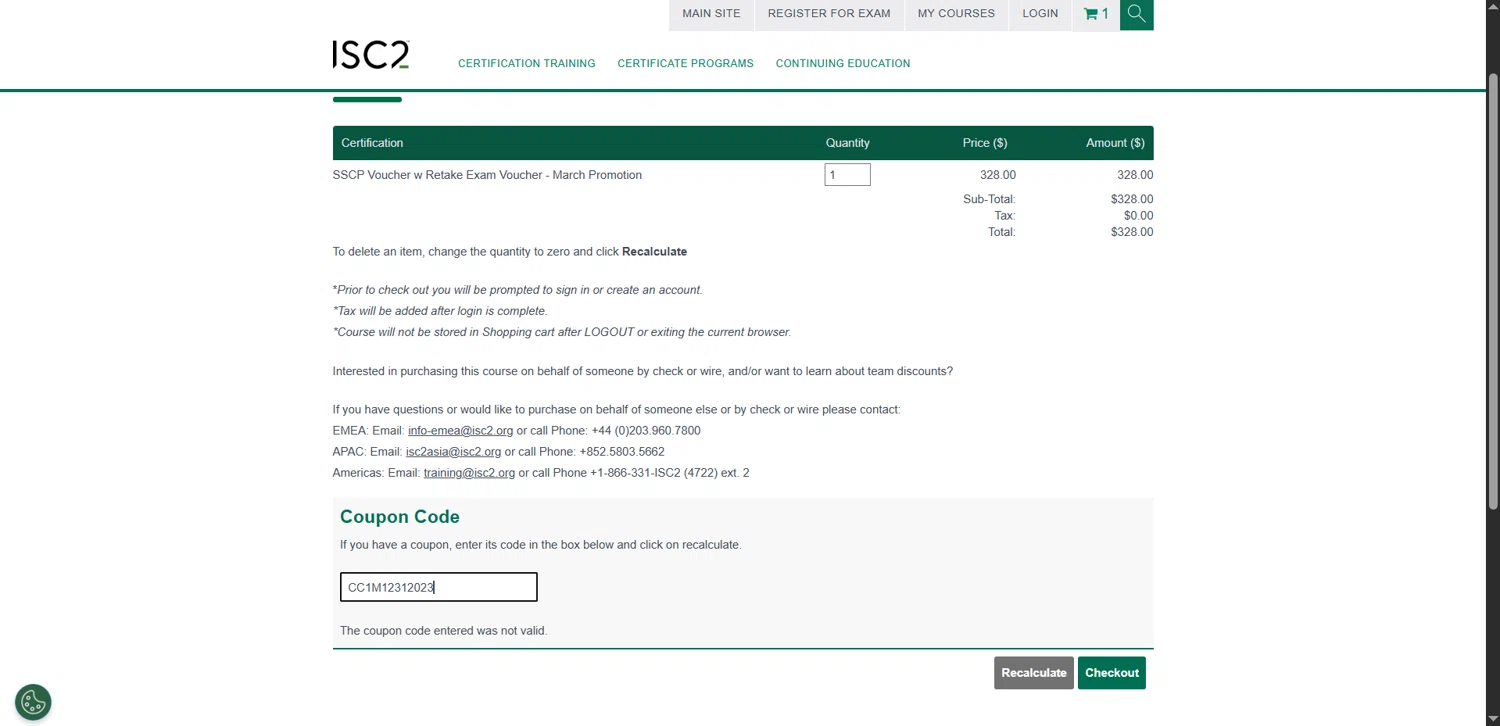
Task: Click the APAC phone number +852.5803.5662
Action: point(622,452)
